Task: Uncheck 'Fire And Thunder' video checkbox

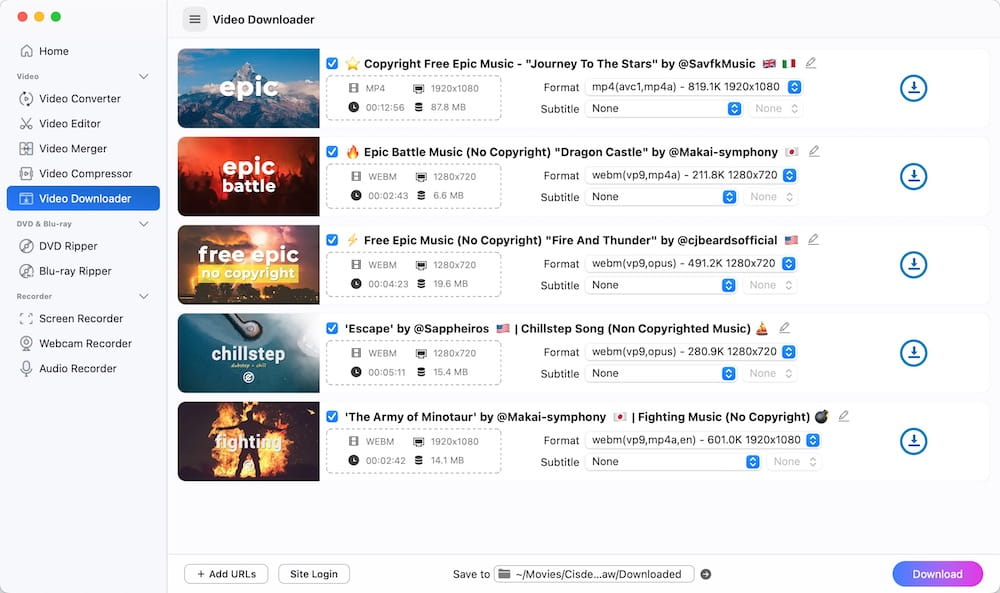Action: coord(332,240)
